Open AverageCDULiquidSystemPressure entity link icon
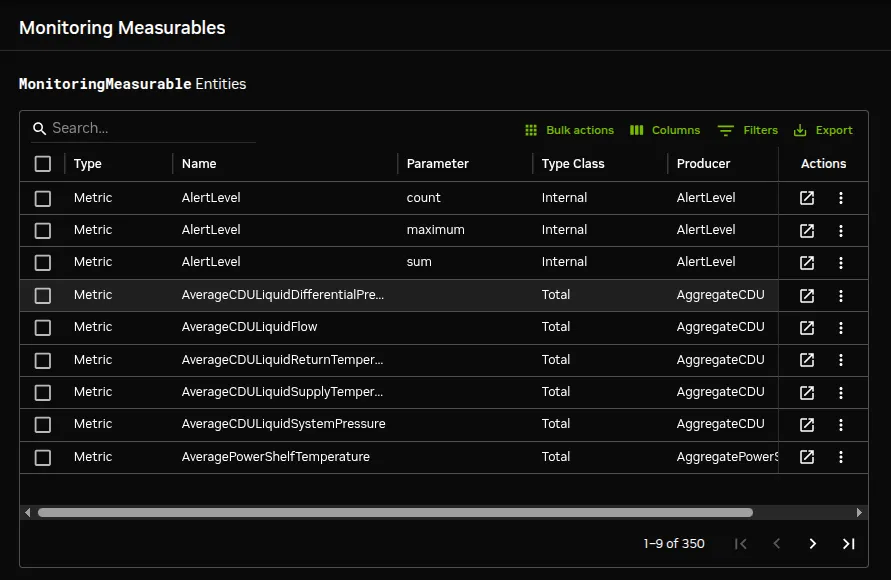891x580 pixels. tap(807, 424)
